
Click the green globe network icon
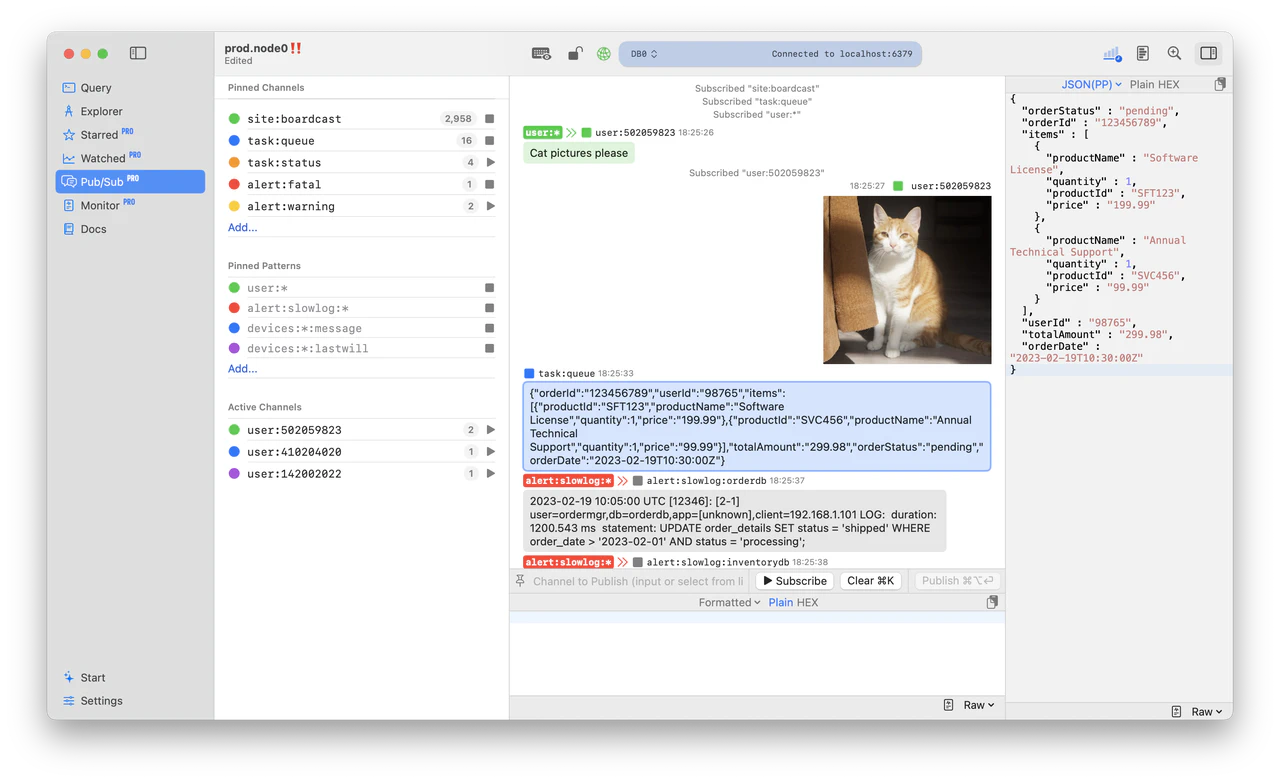click(603, 53)
